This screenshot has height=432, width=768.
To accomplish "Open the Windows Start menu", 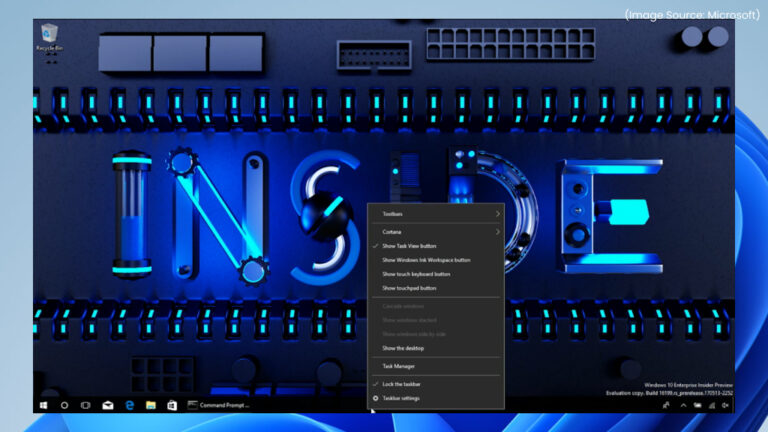I will (x=43, y=405).
